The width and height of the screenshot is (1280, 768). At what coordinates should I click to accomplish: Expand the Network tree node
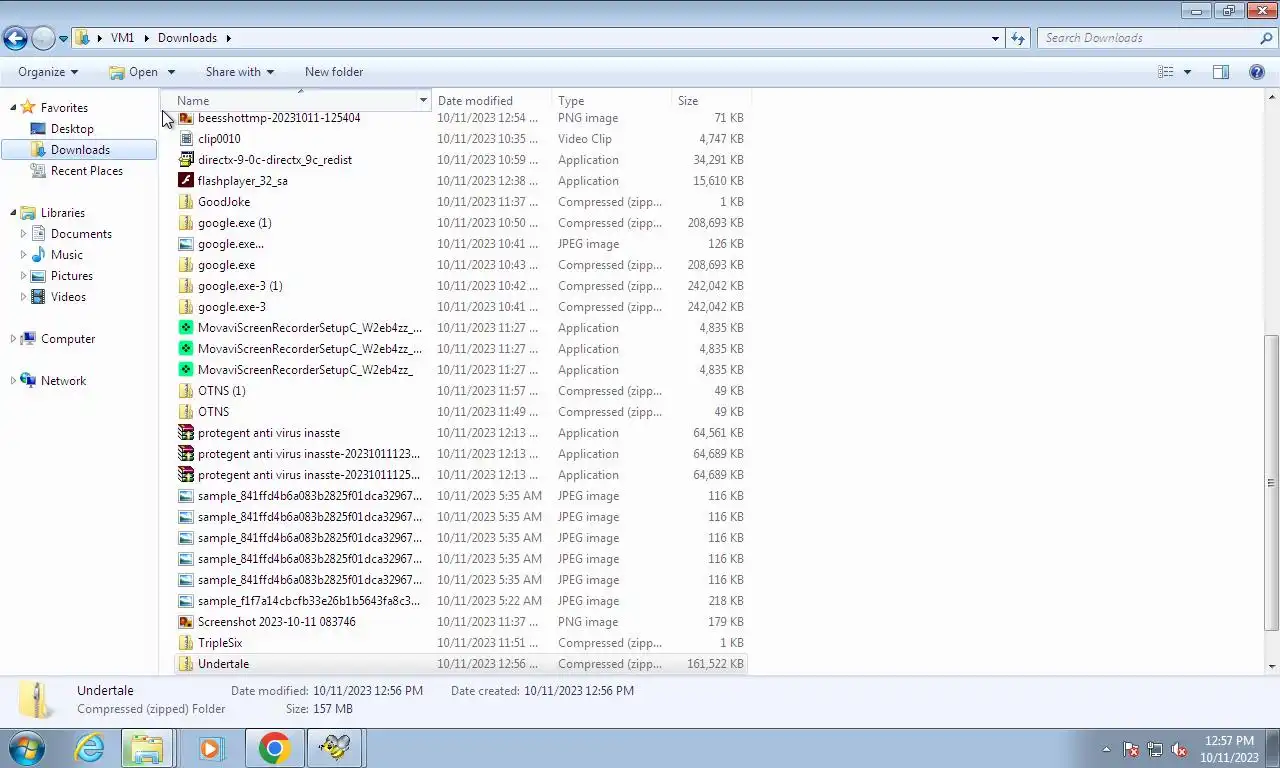[13, 381]
